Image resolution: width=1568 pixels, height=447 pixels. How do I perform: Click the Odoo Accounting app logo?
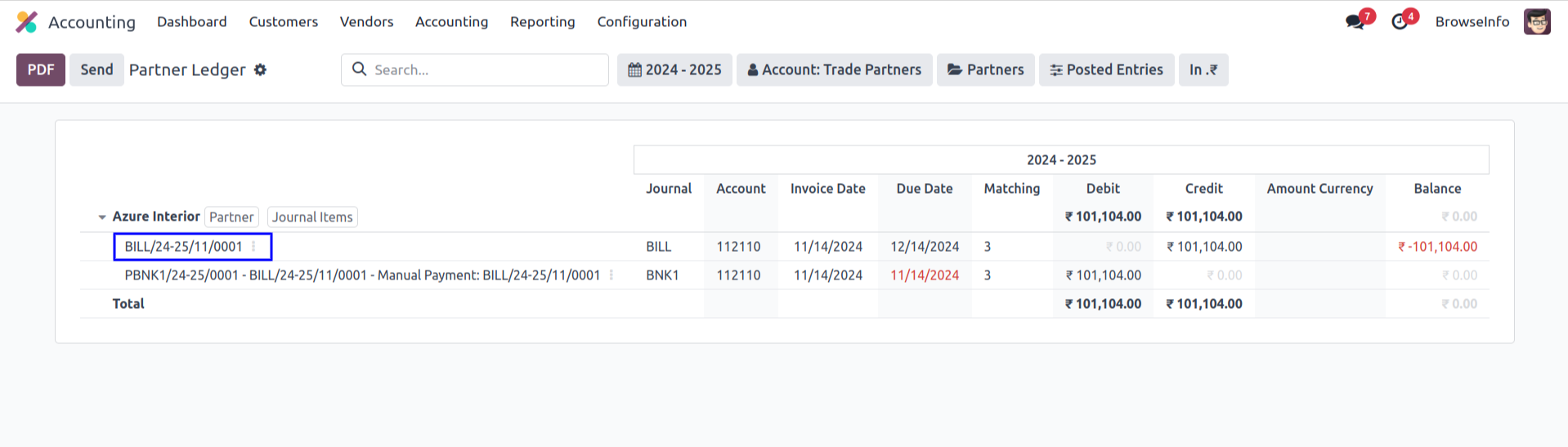click(x=27, y=22)
